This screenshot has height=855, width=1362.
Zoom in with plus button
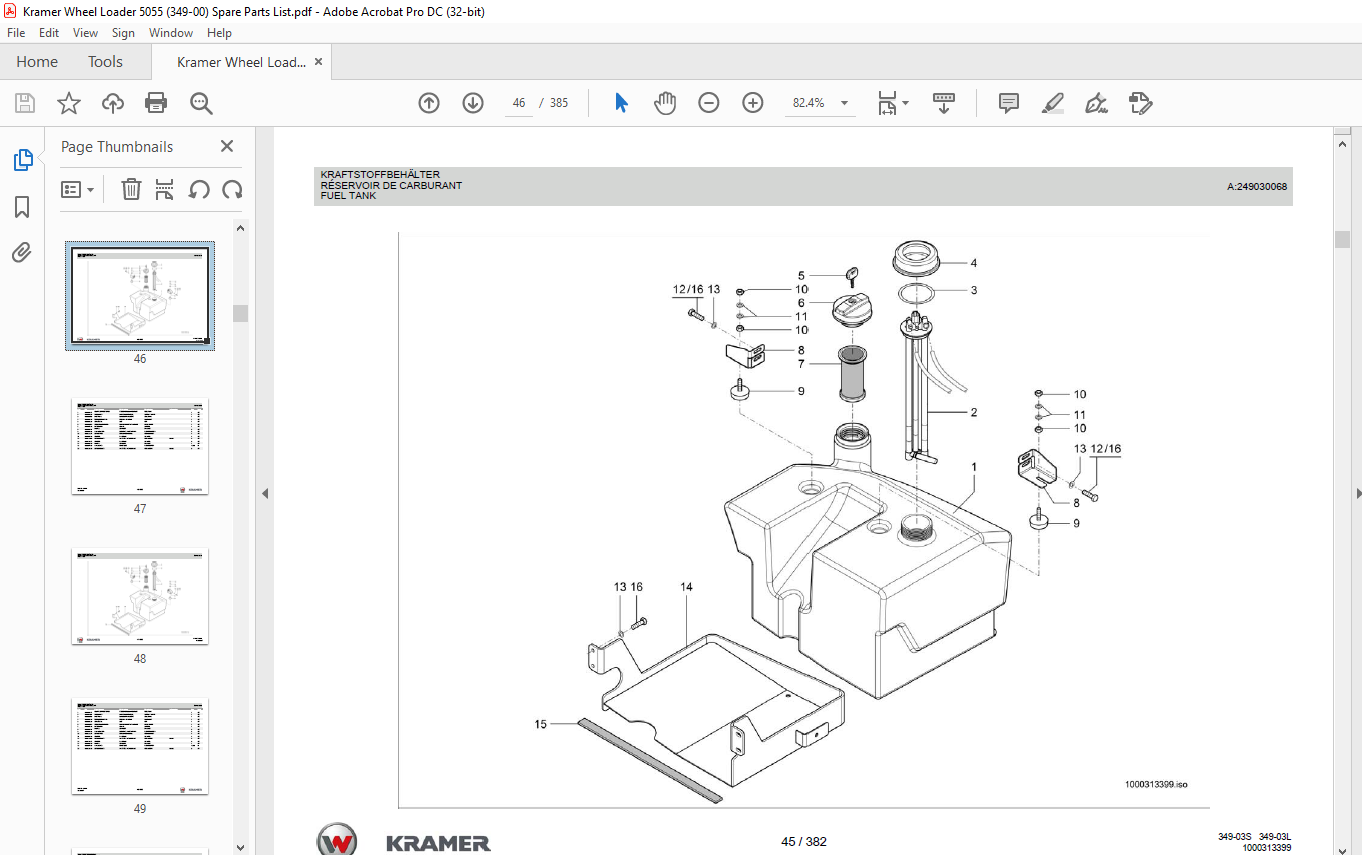coord(753,103)
